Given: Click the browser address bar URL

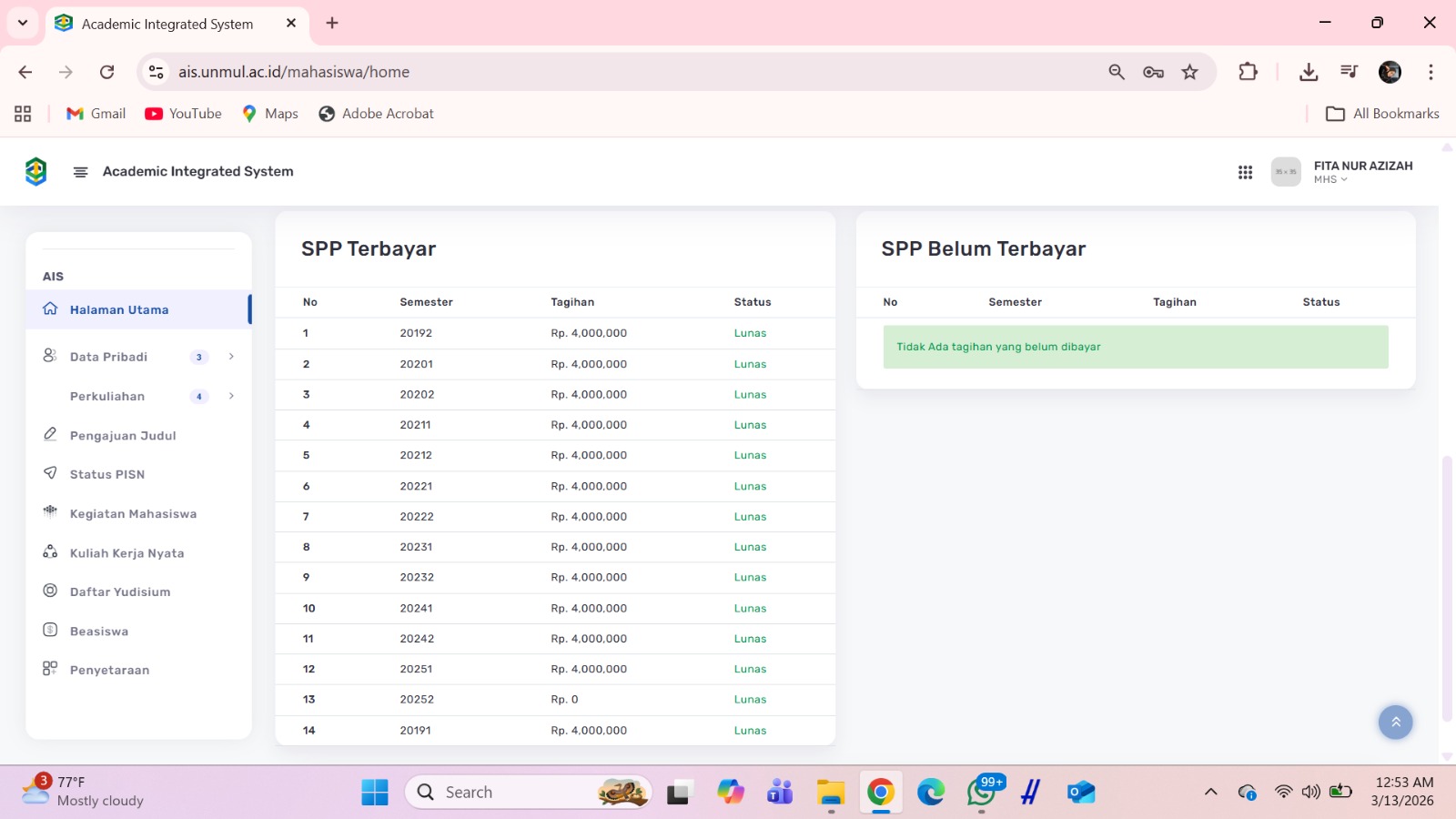Looking at the screenshot, I should tap(293, 72).
